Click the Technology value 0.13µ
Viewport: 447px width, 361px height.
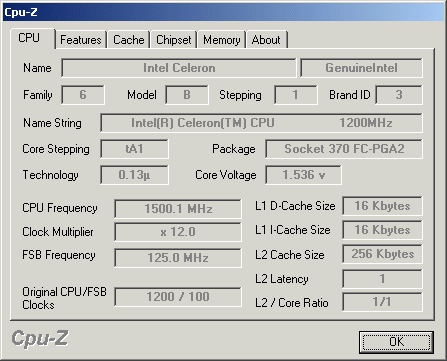click(134, 175)
